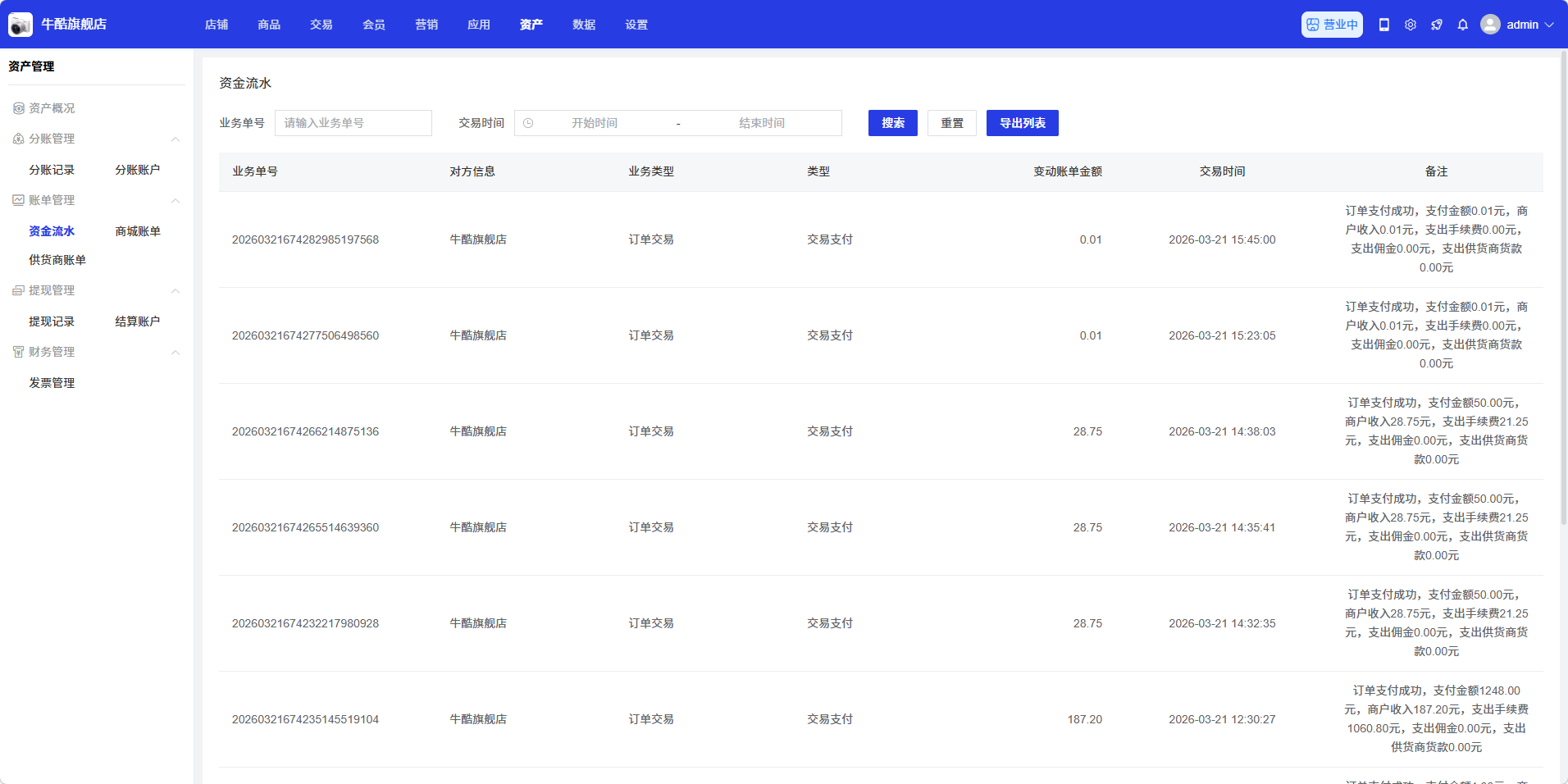Viewport: 1568px width, 784px height.
Task: Collapse the 提现管理 menu group
Action: (x=175, y=291)
